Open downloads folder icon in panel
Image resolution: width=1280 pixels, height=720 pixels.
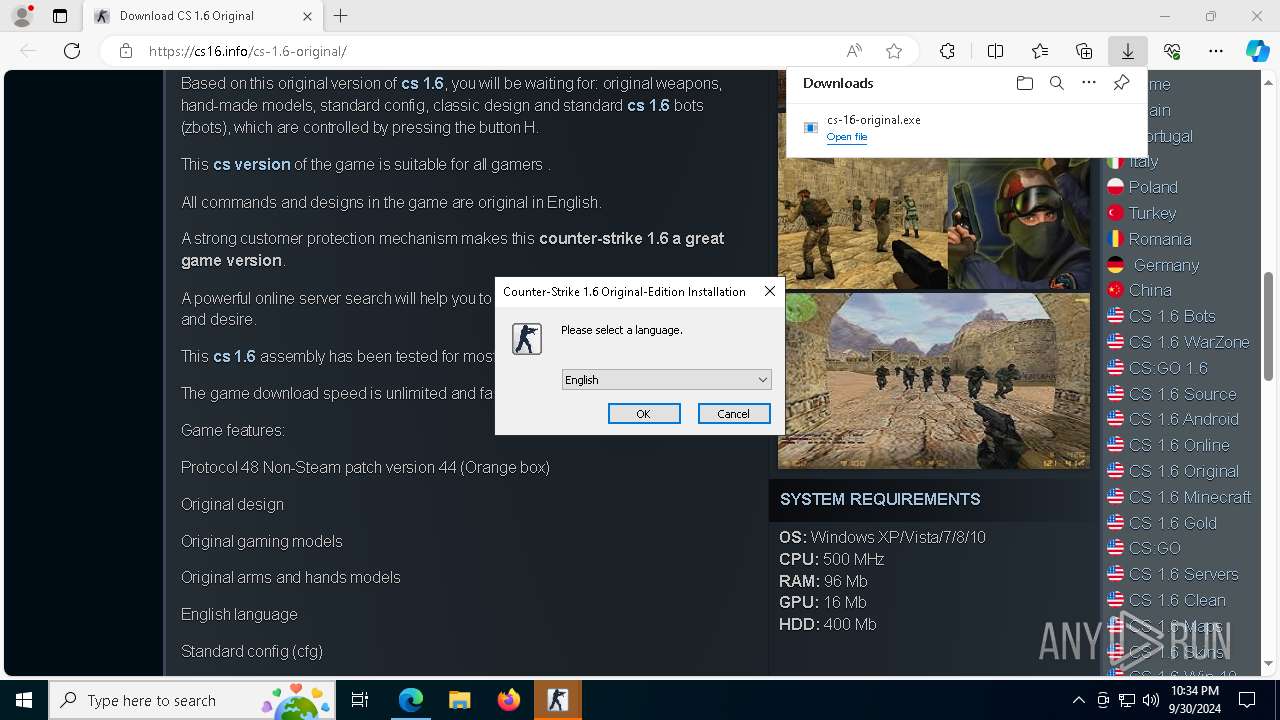click(x=1024, y=83)
